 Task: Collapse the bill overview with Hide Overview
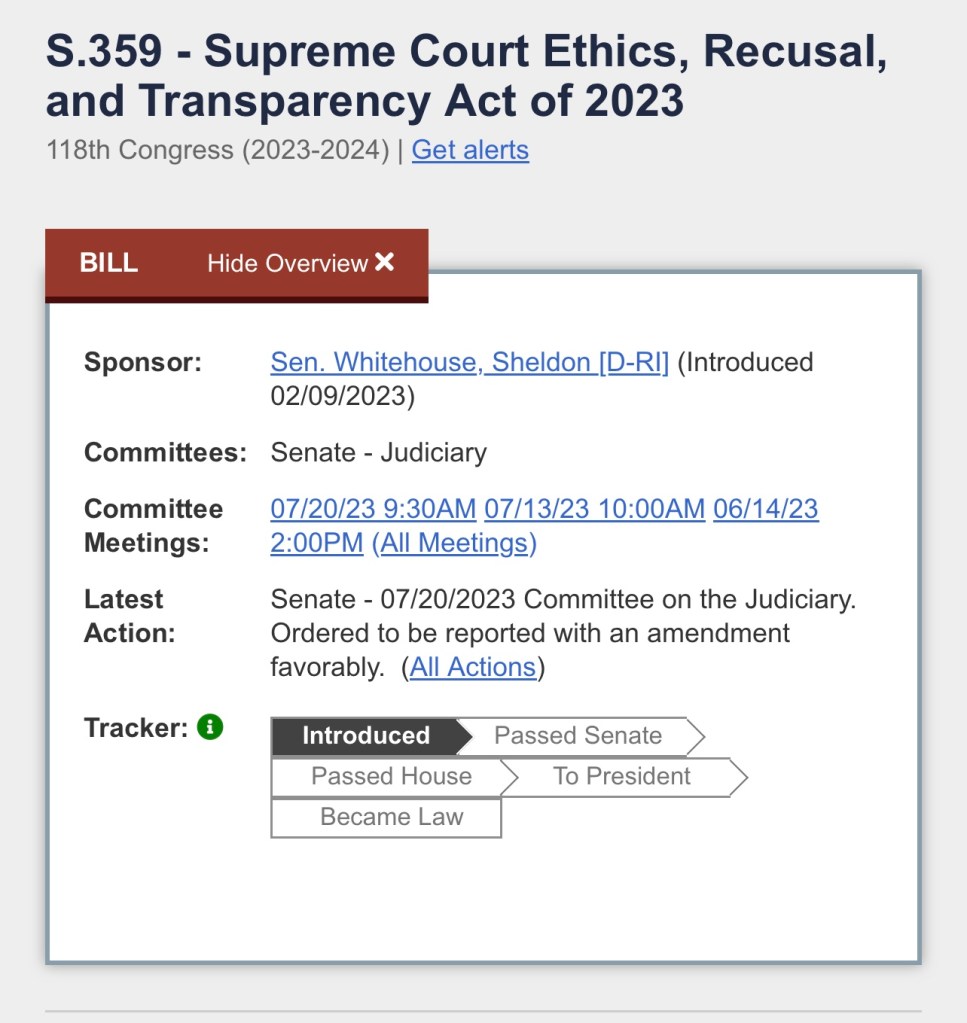tap(288, 264)
